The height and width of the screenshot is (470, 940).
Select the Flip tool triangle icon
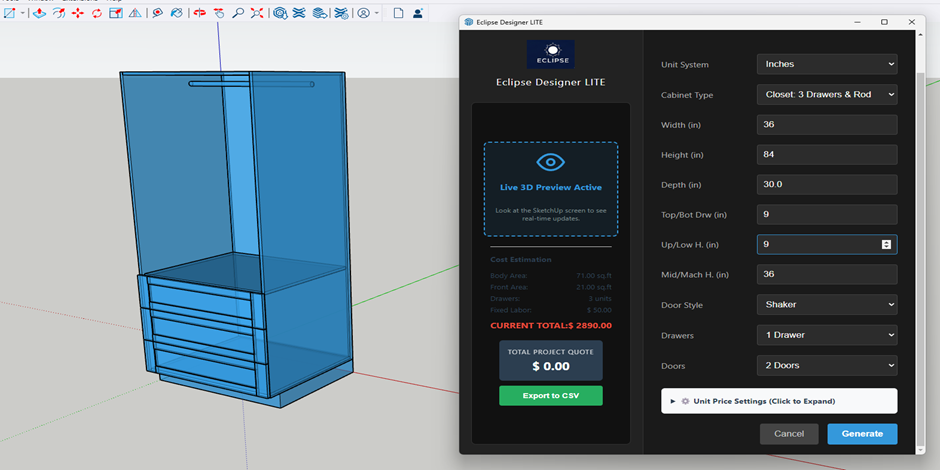[135, 13]
